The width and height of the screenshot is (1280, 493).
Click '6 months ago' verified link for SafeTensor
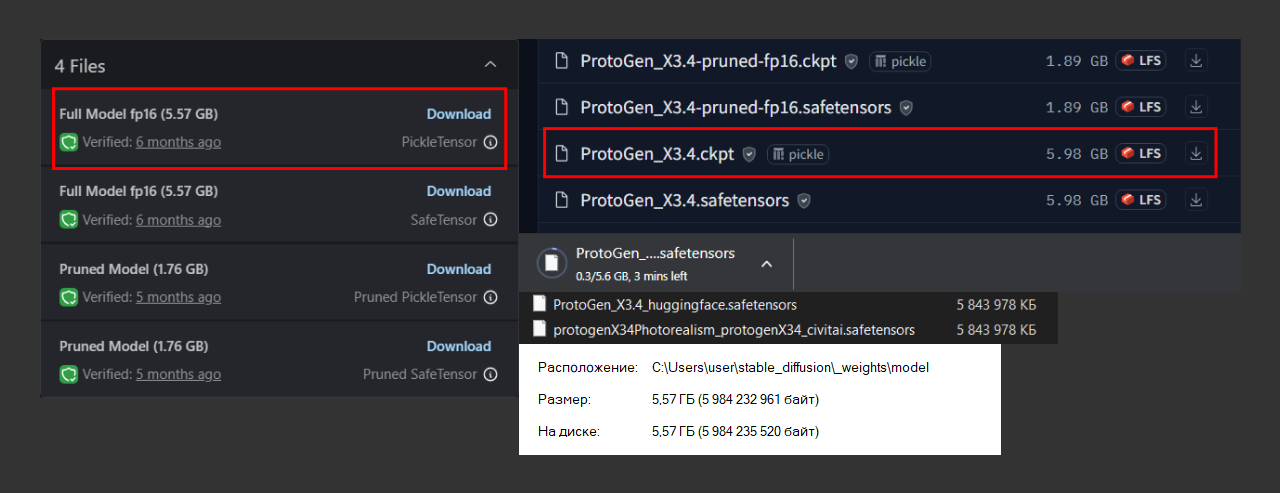coord(178,220)
